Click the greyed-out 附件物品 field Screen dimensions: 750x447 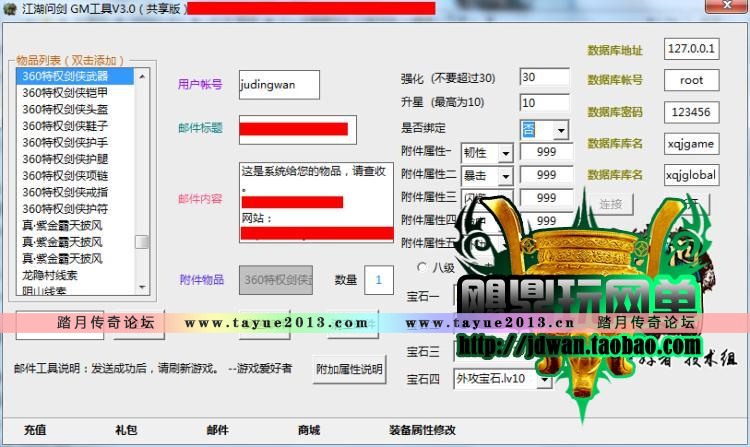click(276, 280)
